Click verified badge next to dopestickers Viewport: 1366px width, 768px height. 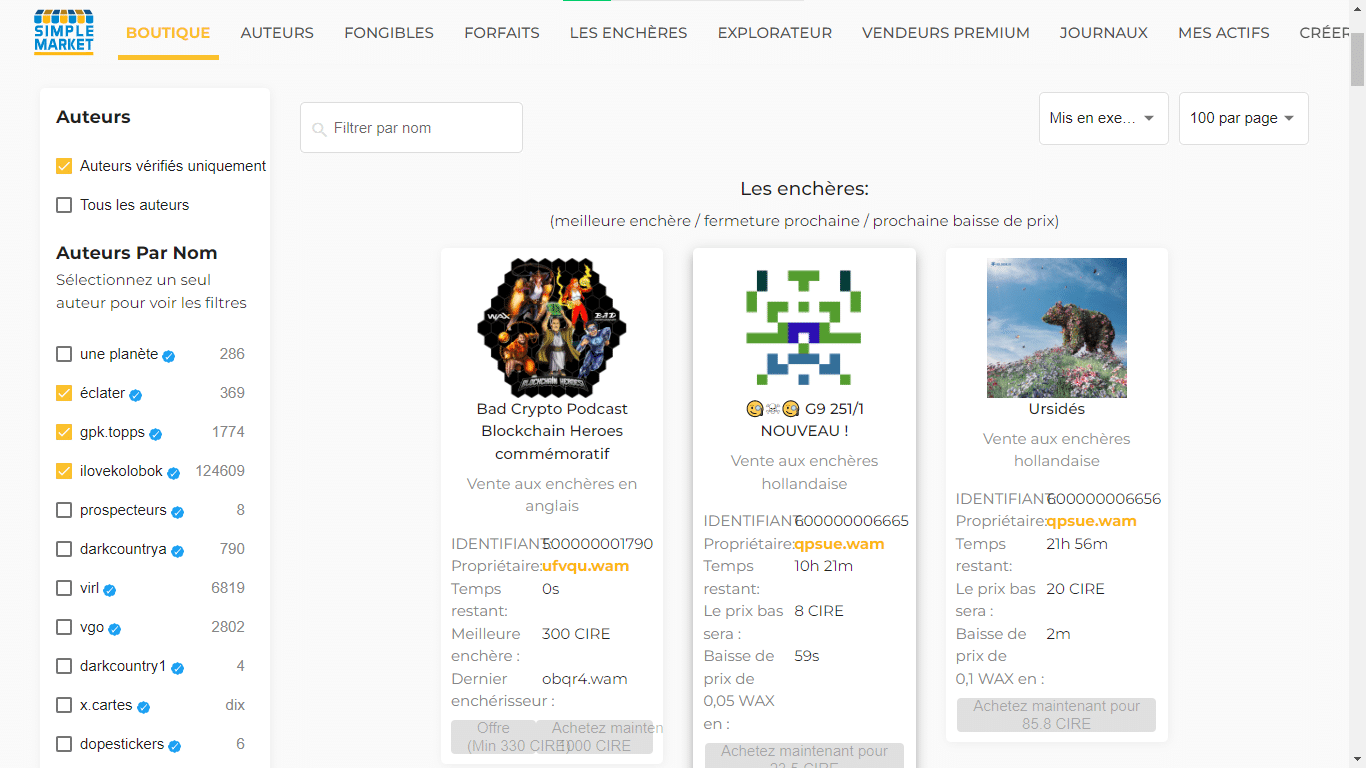point(174,746)
